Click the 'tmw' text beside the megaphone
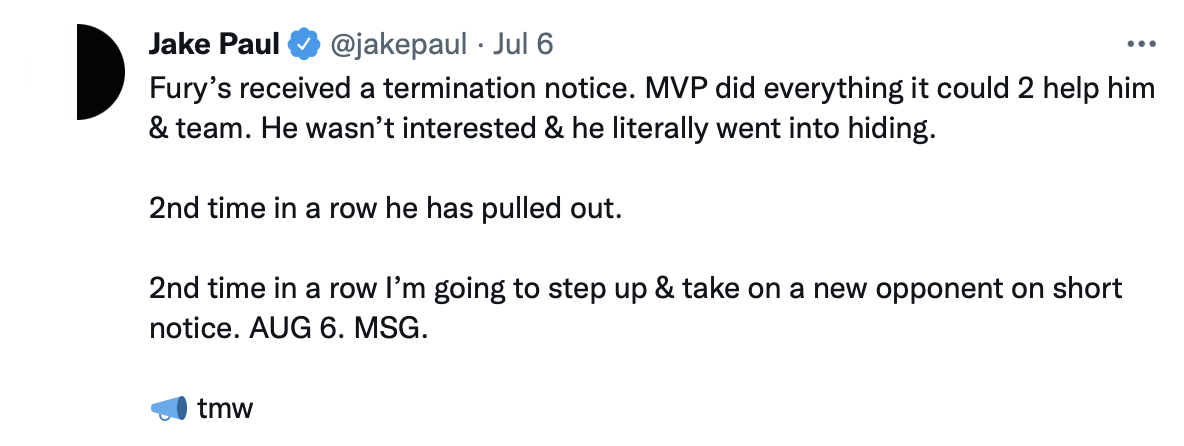Viewport: 1184px width, 446px height. coord(225,409)
